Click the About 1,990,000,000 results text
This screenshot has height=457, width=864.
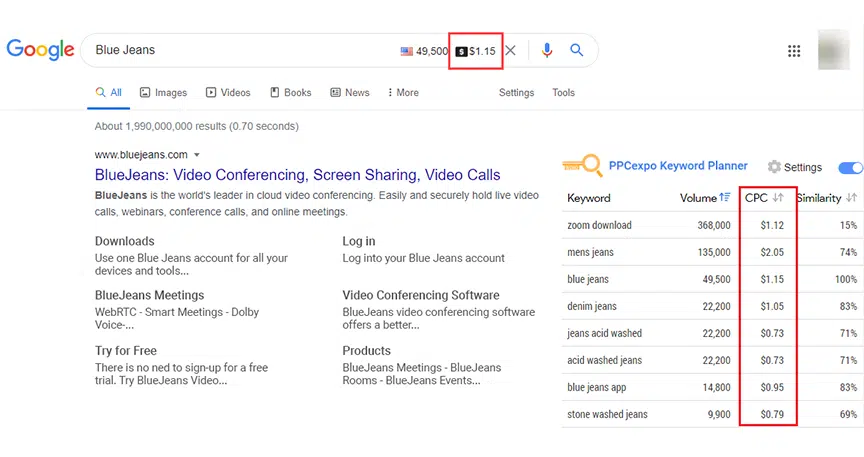coord(197,126)
